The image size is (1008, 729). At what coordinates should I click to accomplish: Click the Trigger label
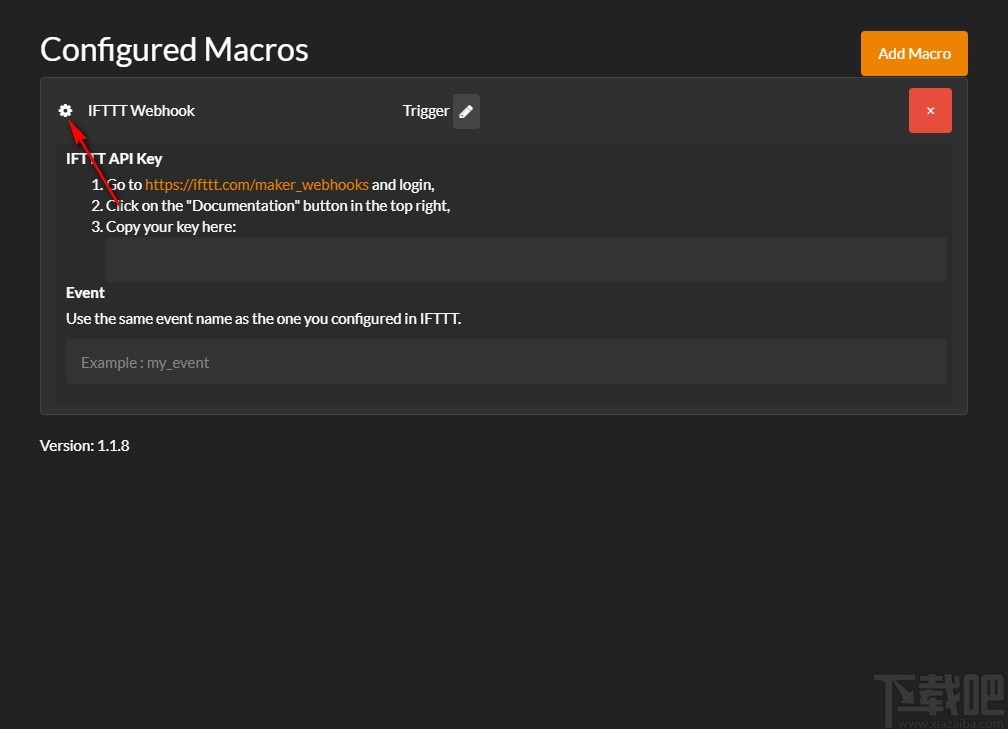point(425,111)
